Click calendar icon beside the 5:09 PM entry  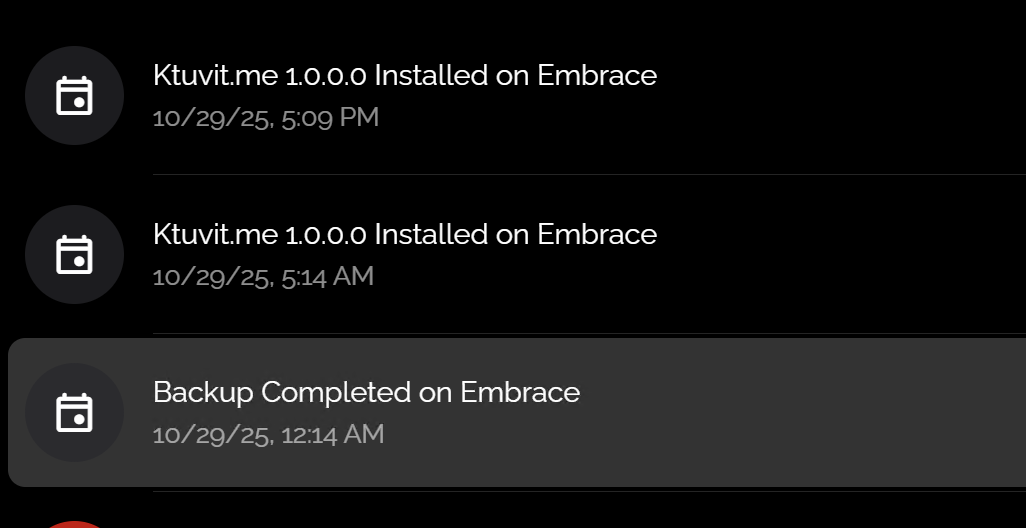point(74,96)
